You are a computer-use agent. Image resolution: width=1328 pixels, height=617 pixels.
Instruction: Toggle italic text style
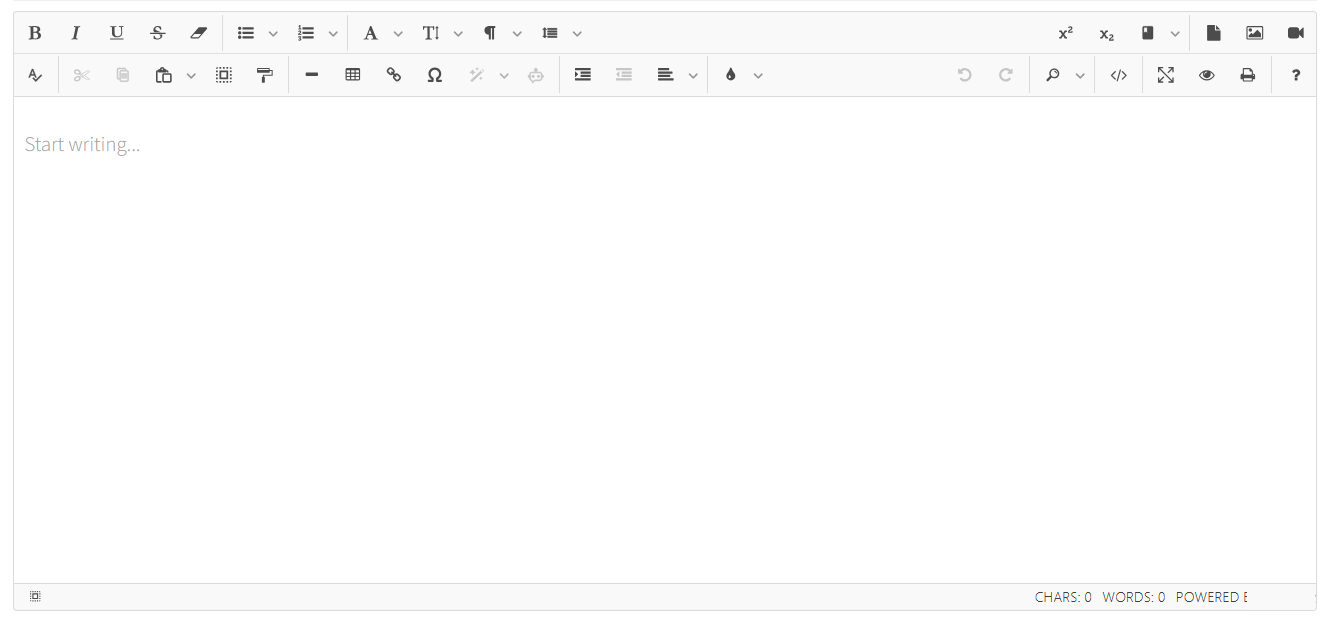[x=75, y=33]
